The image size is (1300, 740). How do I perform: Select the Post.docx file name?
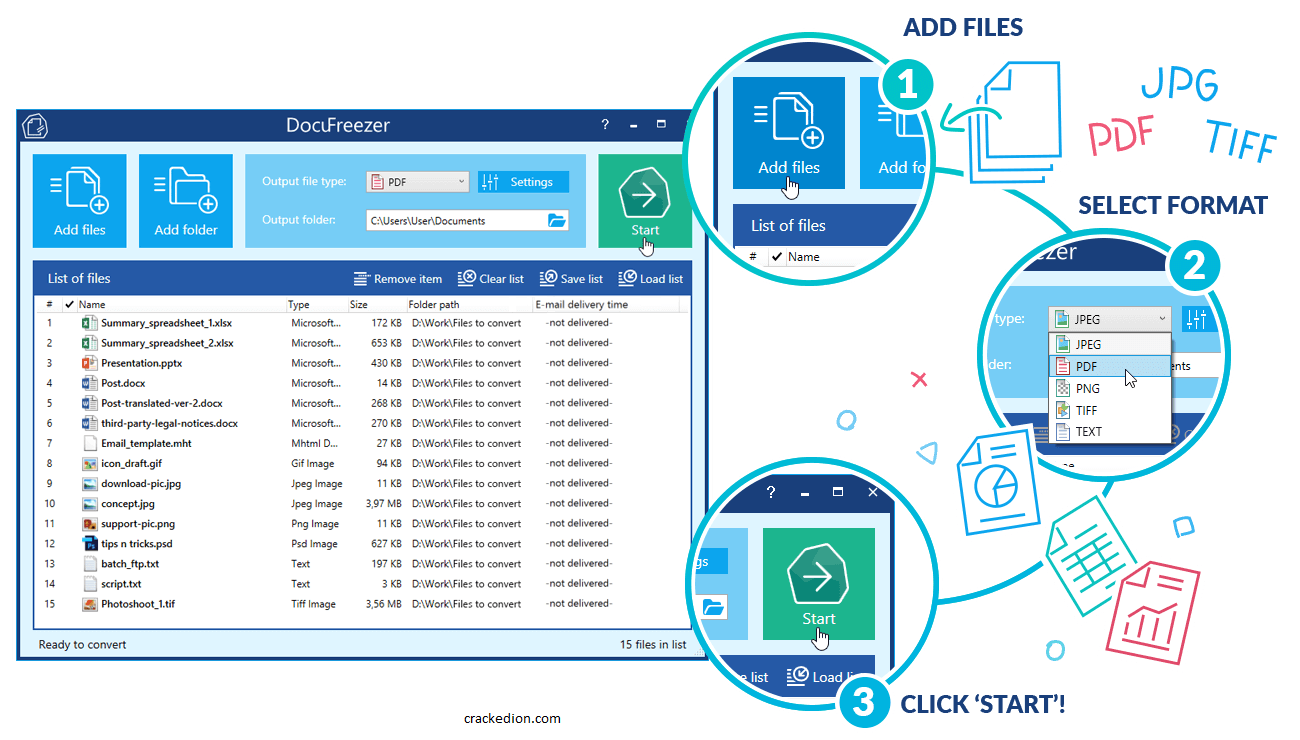point(123,383)
